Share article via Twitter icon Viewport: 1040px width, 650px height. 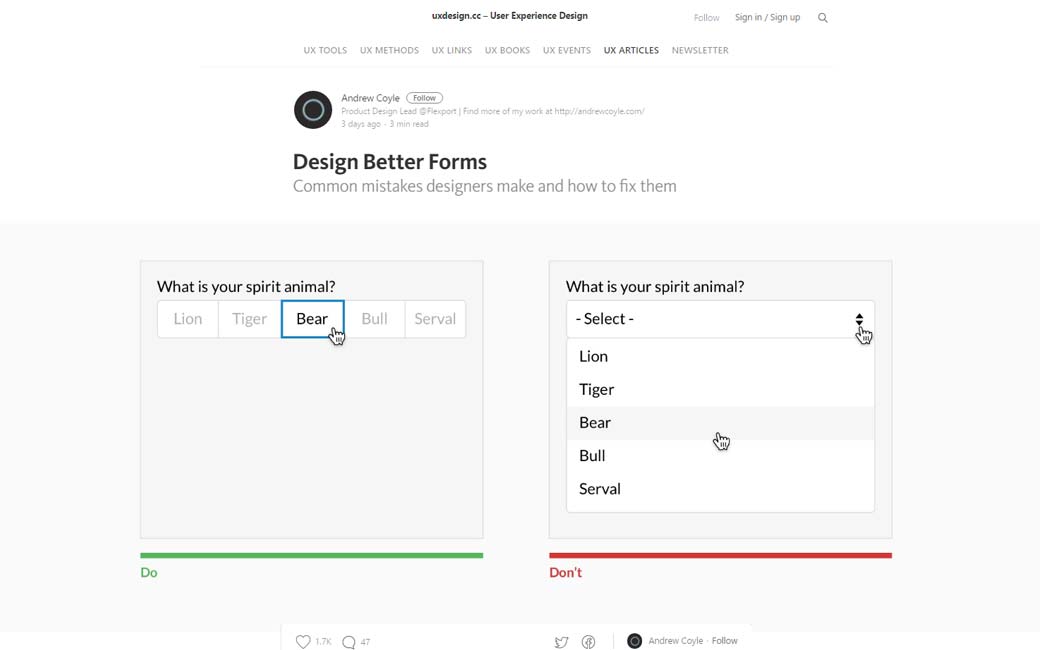(x=561, y=642)
